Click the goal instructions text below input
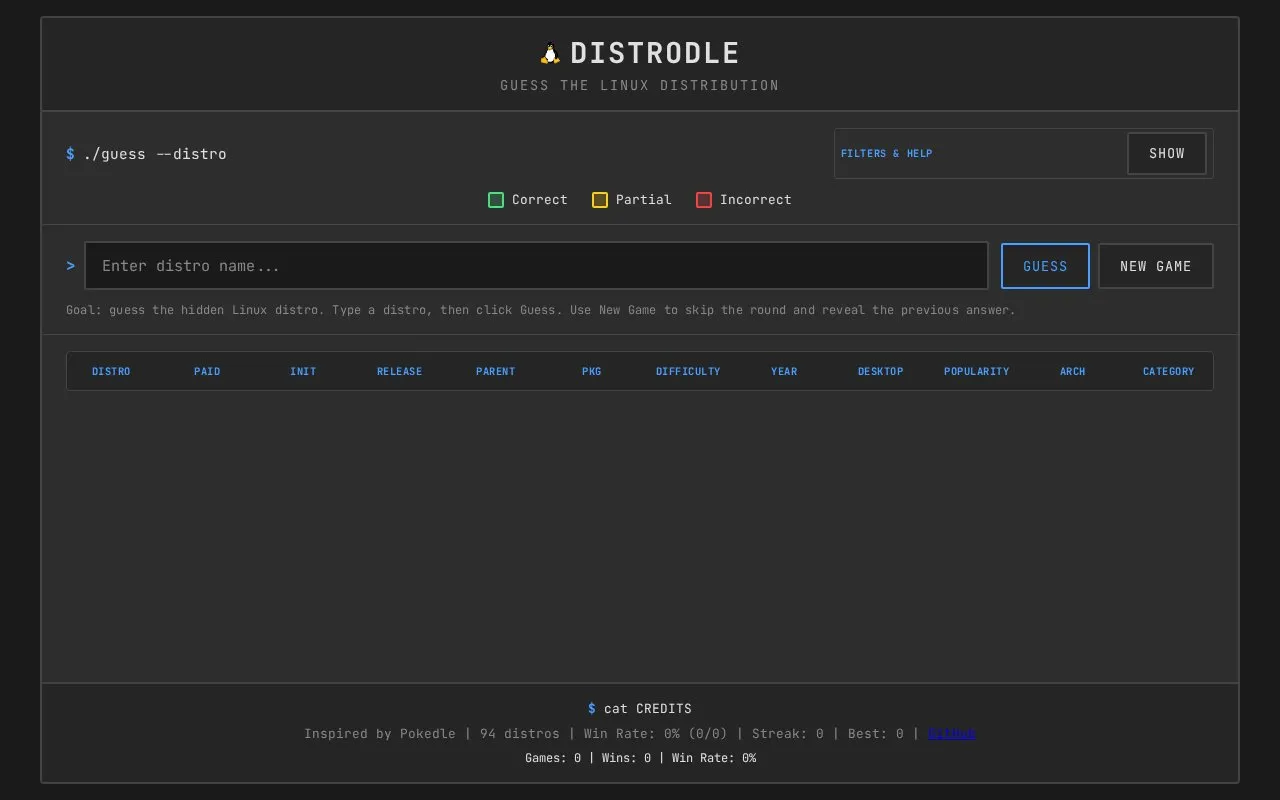The height and width of the screenshot is (800, 1280). [x=541, y=310]
